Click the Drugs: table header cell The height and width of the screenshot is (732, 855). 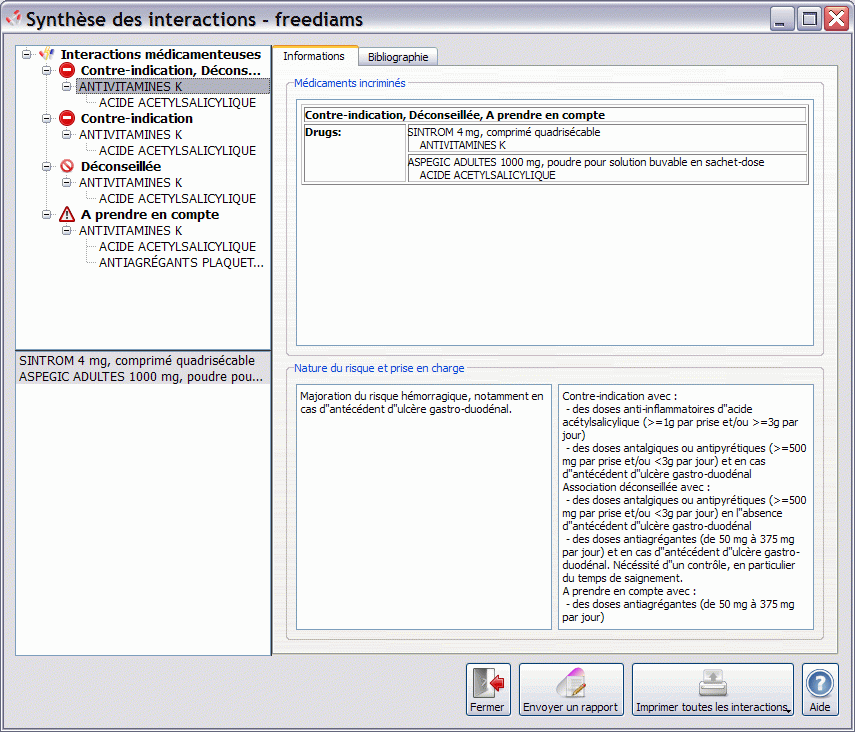tap(354, 153)
